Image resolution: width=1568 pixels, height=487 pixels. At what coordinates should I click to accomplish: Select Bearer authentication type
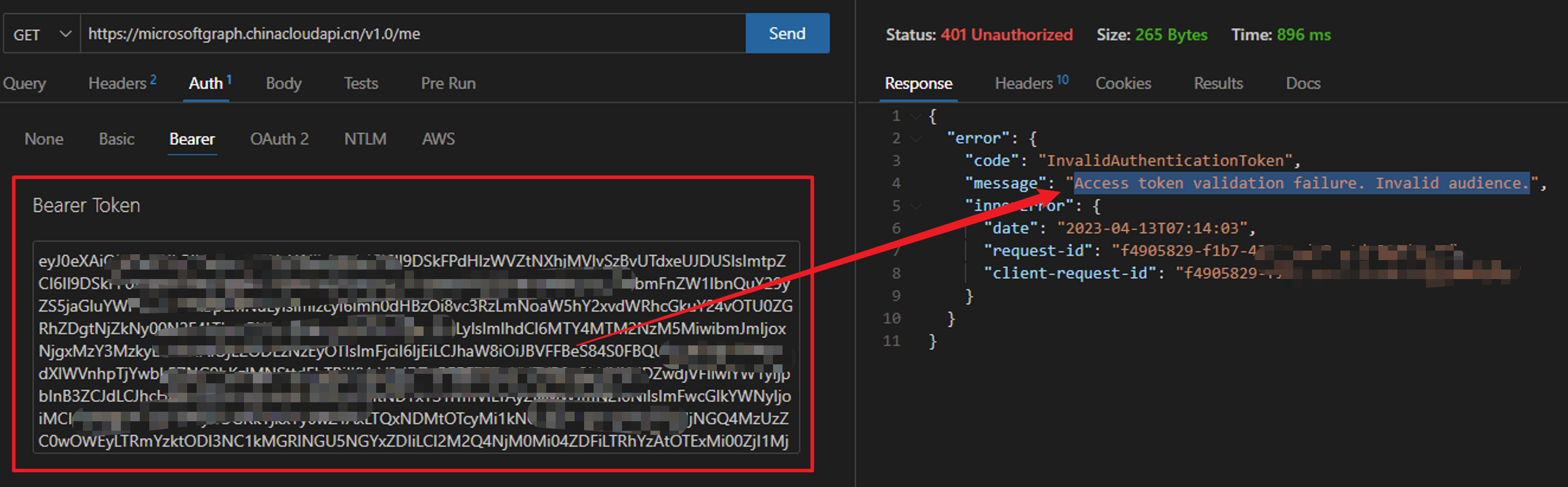click(x=192, y=139)
